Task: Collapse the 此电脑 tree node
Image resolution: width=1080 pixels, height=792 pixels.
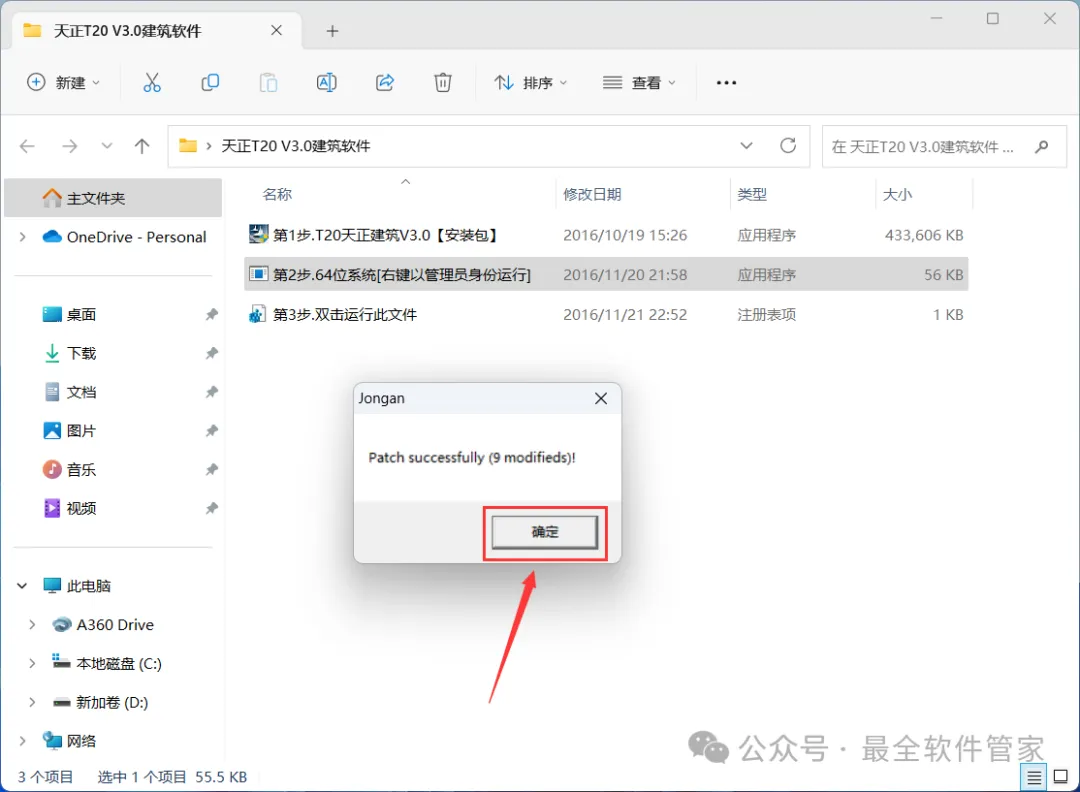Action: (22, 586)
